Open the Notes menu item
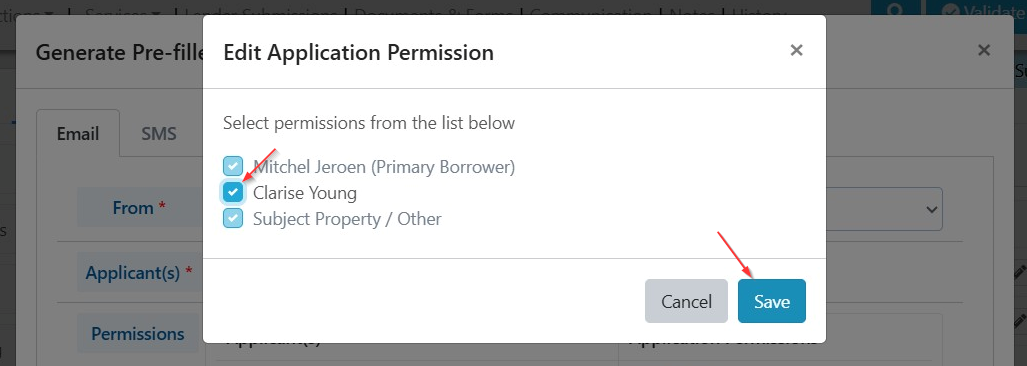1027x366 pixels. (692, 12)
